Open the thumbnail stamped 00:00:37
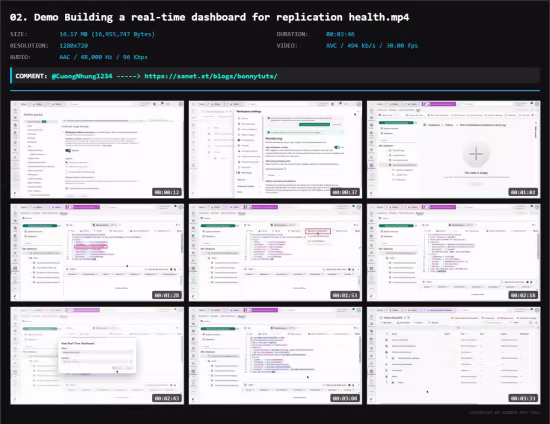The width and height of the screenshot is (550, 424). pyautogui.click(x=275, y=149)
